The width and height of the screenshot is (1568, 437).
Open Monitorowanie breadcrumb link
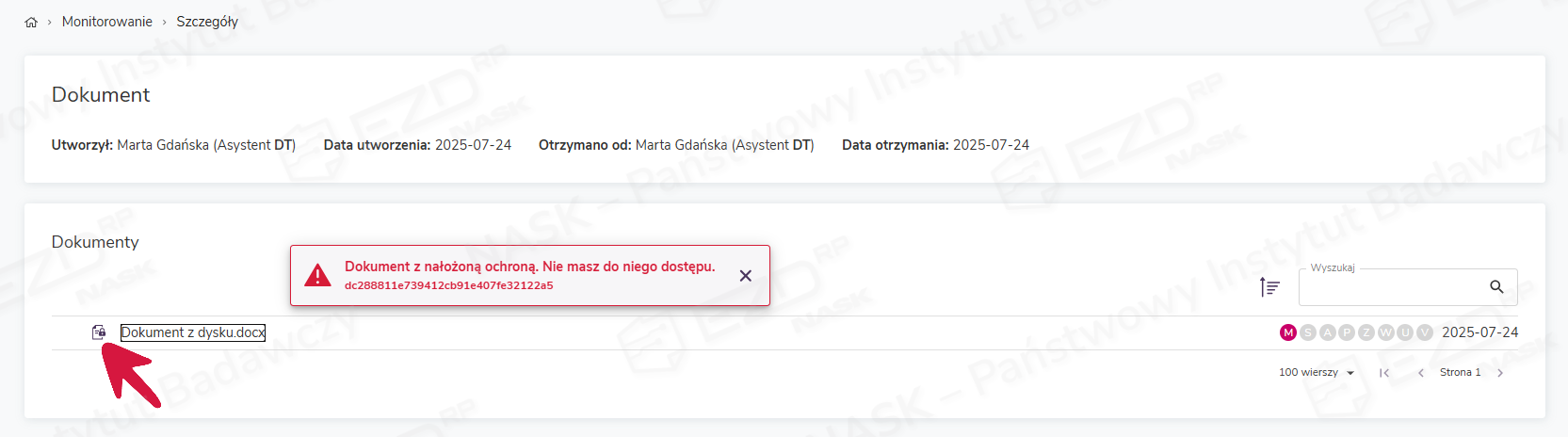click(x=107, y=22)
